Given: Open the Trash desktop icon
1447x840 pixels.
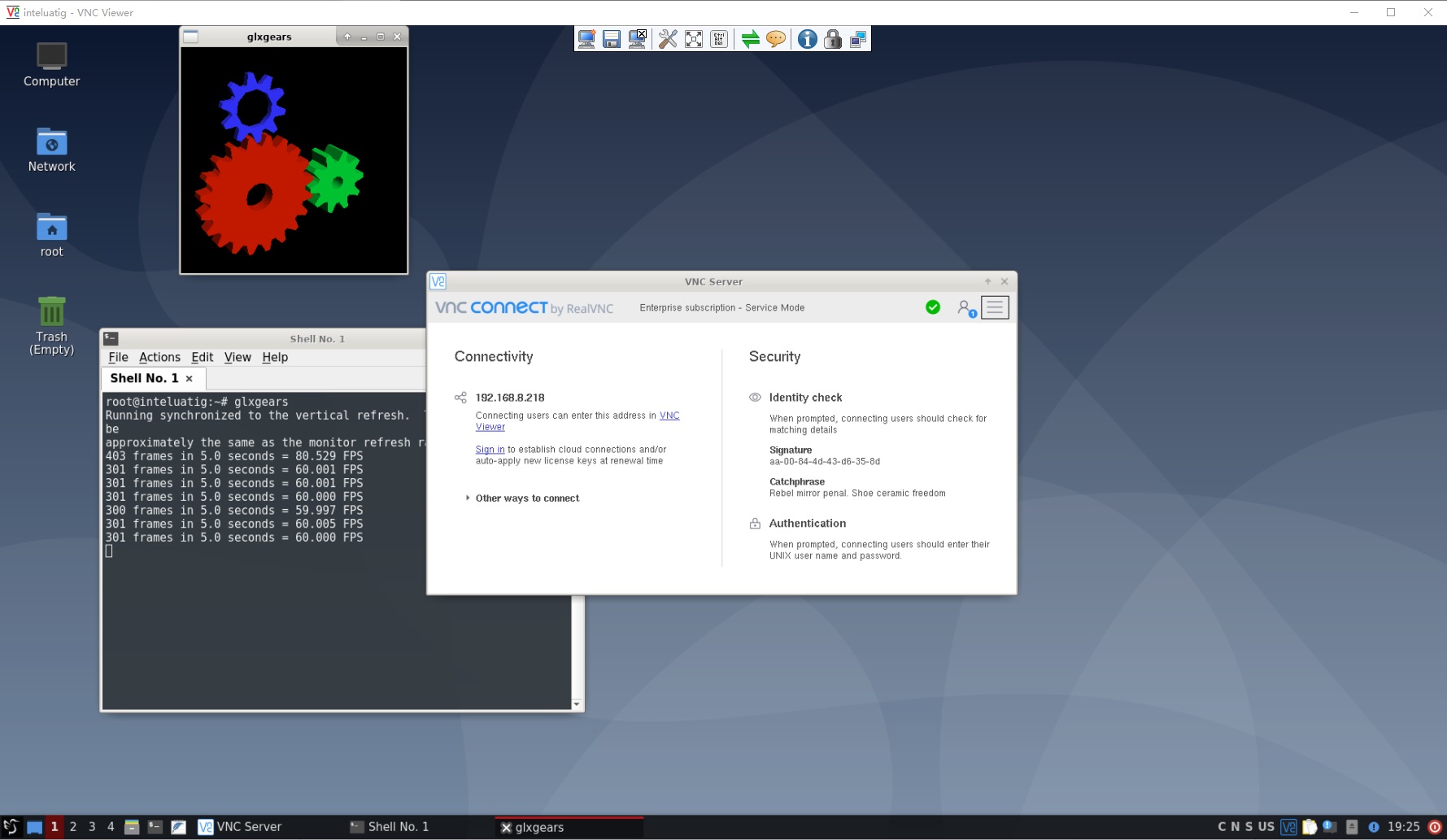Looking at the screenshot, I should 51,325.
